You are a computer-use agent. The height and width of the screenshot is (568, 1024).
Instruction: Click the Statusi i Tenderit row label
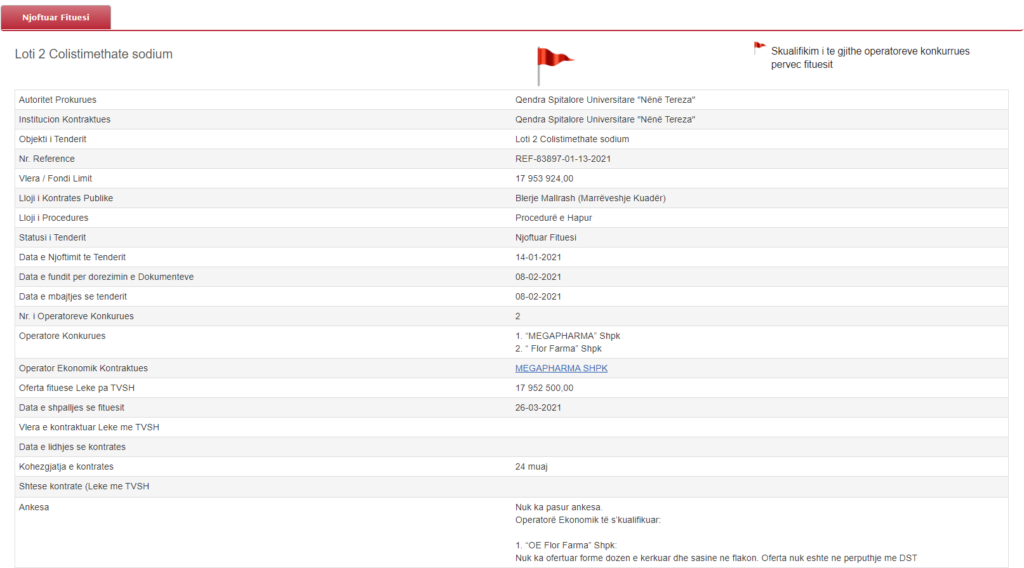(52, 237)
